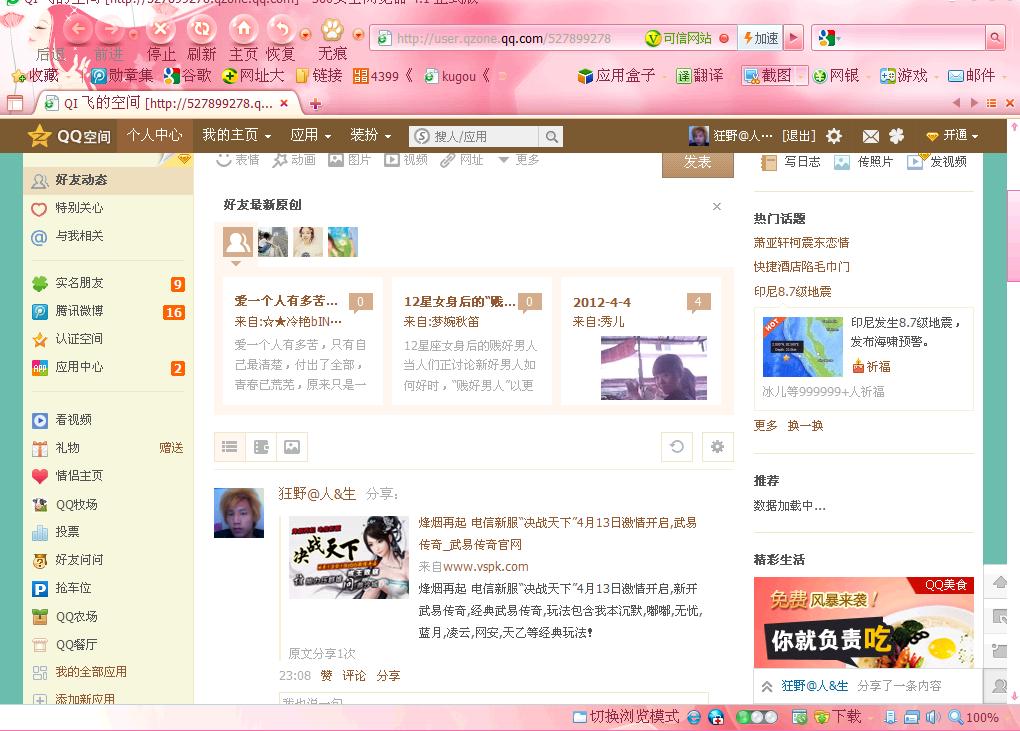Refresh the page with the 刷新 button
The width and height of the screenshot is (1020, 731).
pos(202,29)
